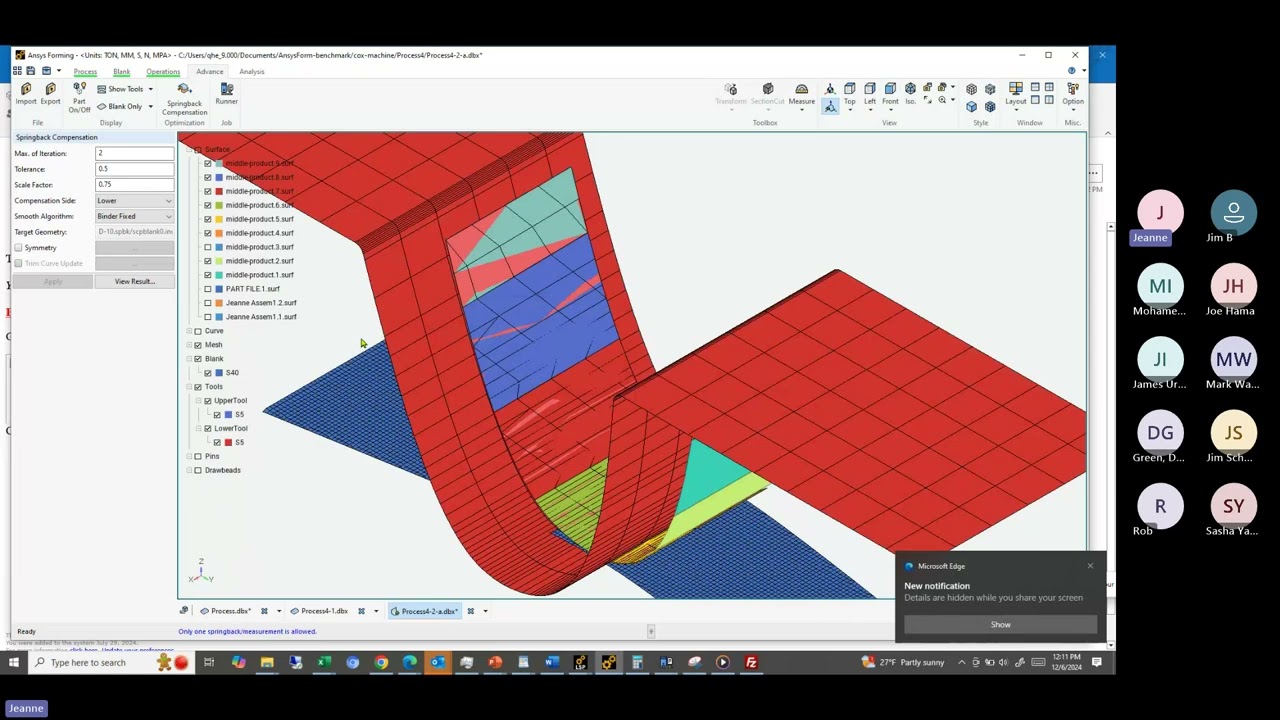
Task: Click the highlighted triad view icon
Action: click(x=830, y=106)
